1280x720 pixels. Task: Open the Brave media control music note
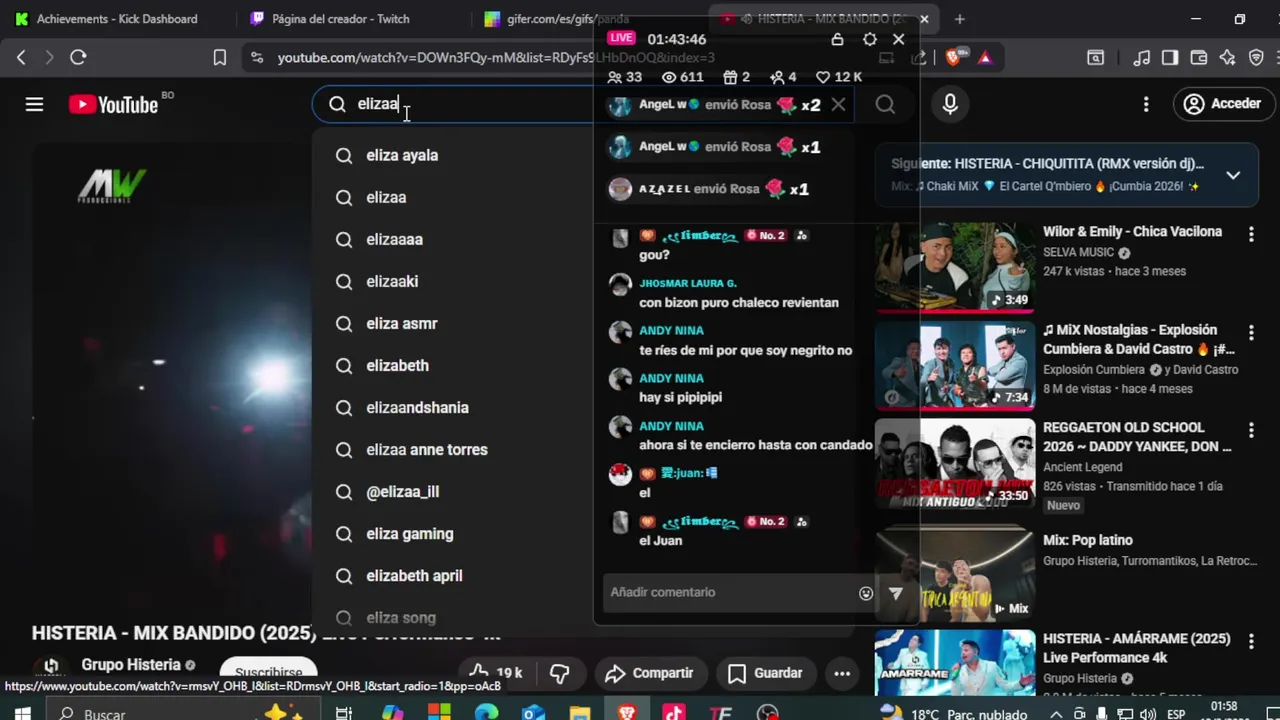(x=1142, y=58)
